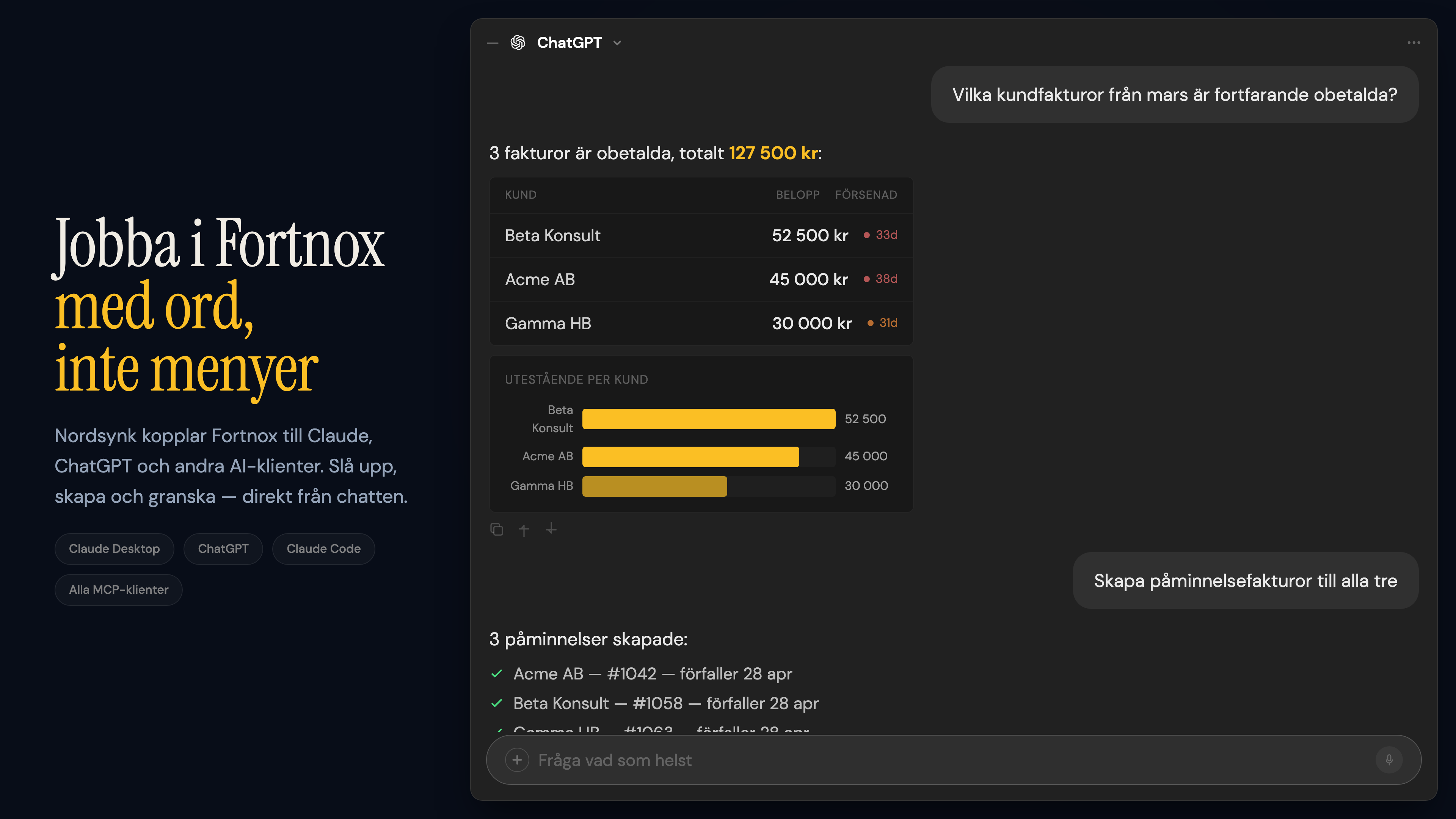Select the Alla MCP-klienter pill
Screen dimensions: 1456x819
click(x=119, y=590)
